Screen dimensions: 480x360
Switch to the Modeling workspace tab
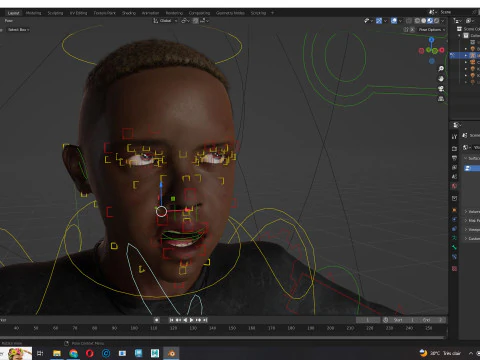[33, 13]
